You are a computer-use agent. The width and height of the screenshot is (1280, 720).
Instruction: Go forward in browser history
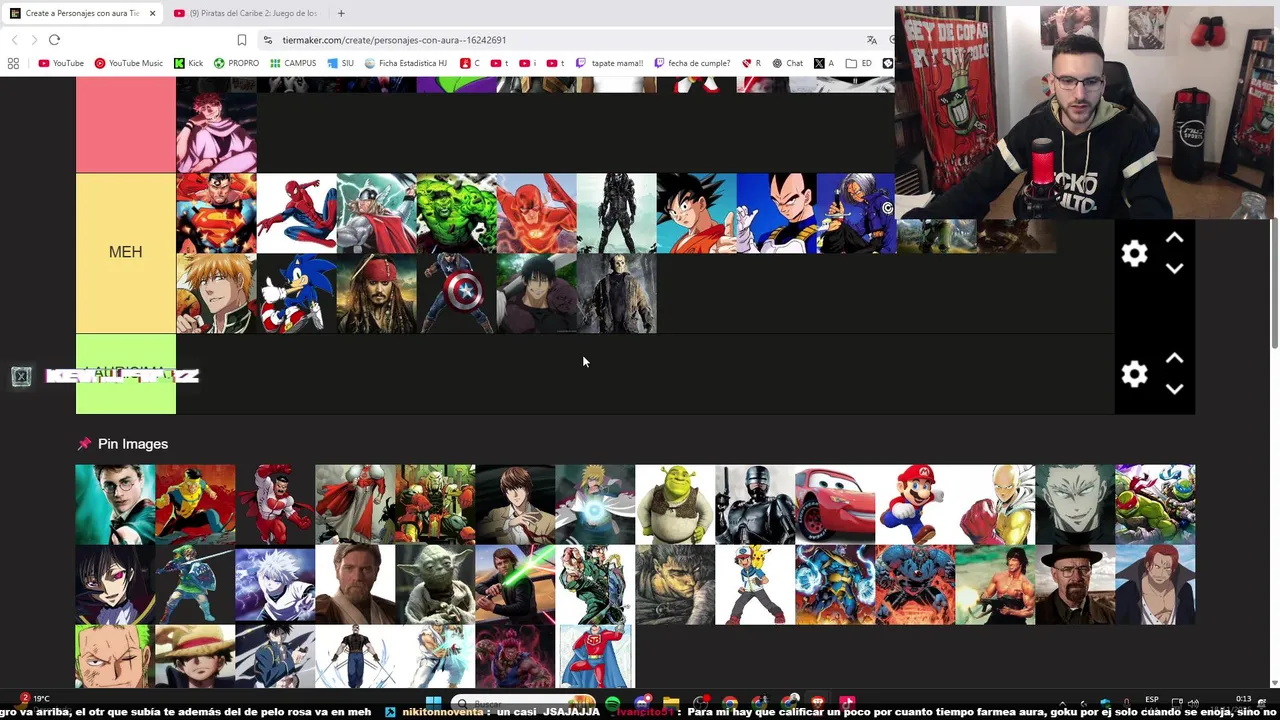point(34,40)
